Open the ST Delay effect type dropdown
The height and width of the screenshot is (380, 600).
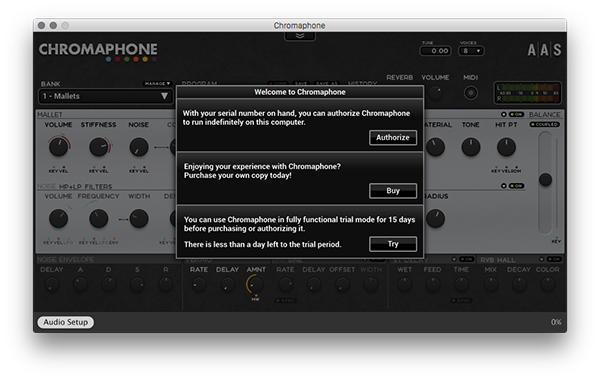pyautogui.click(x=454, y=259)
